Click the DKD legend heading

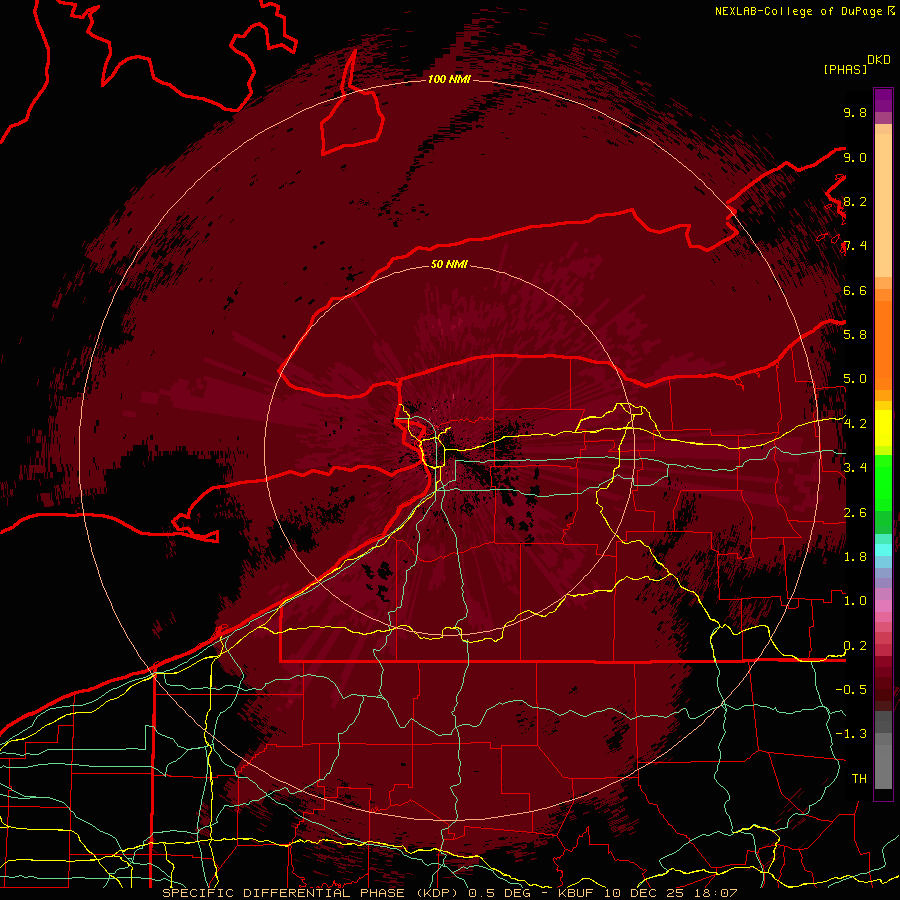point(879,60)
